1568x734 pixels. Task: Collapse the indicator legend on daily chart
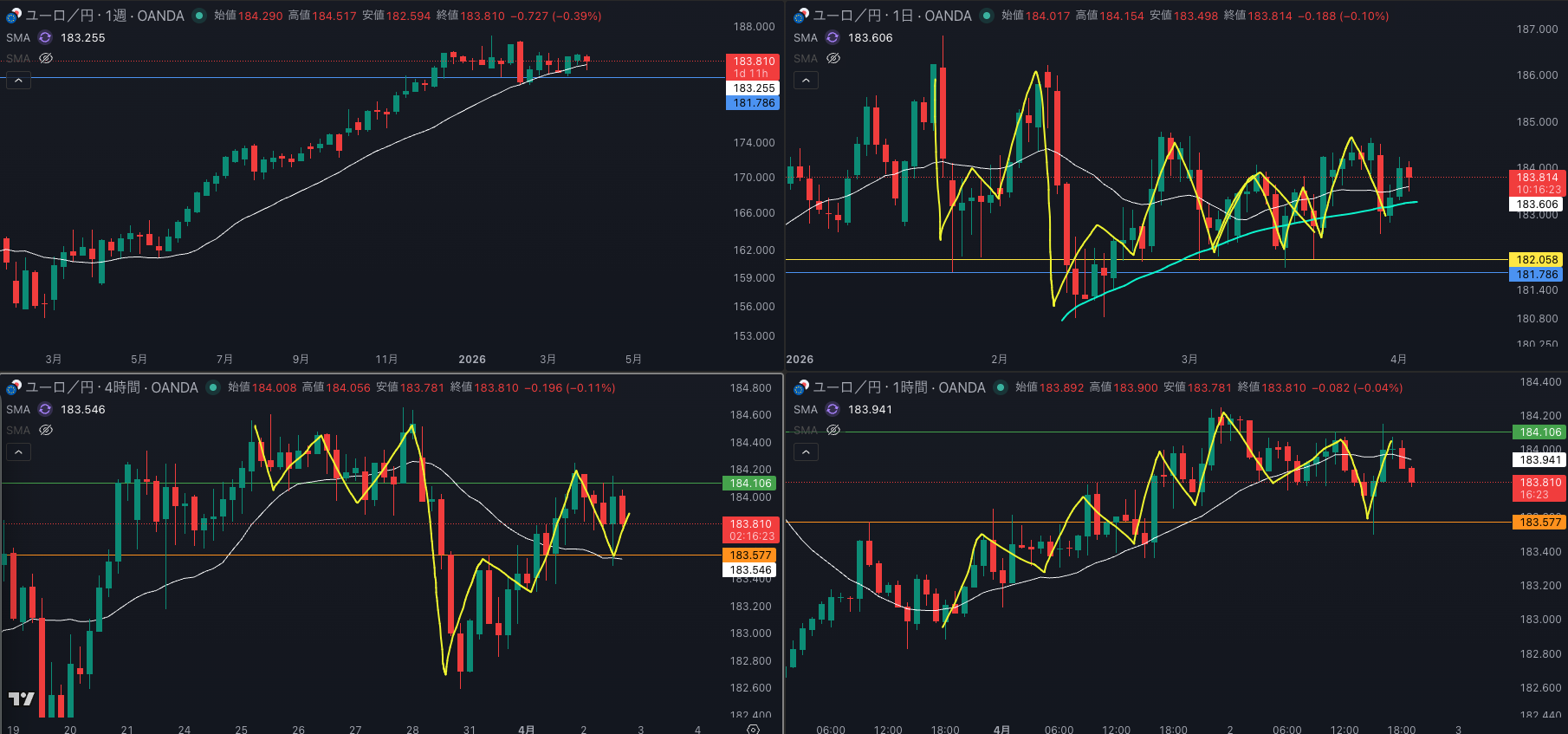(806, 81)
